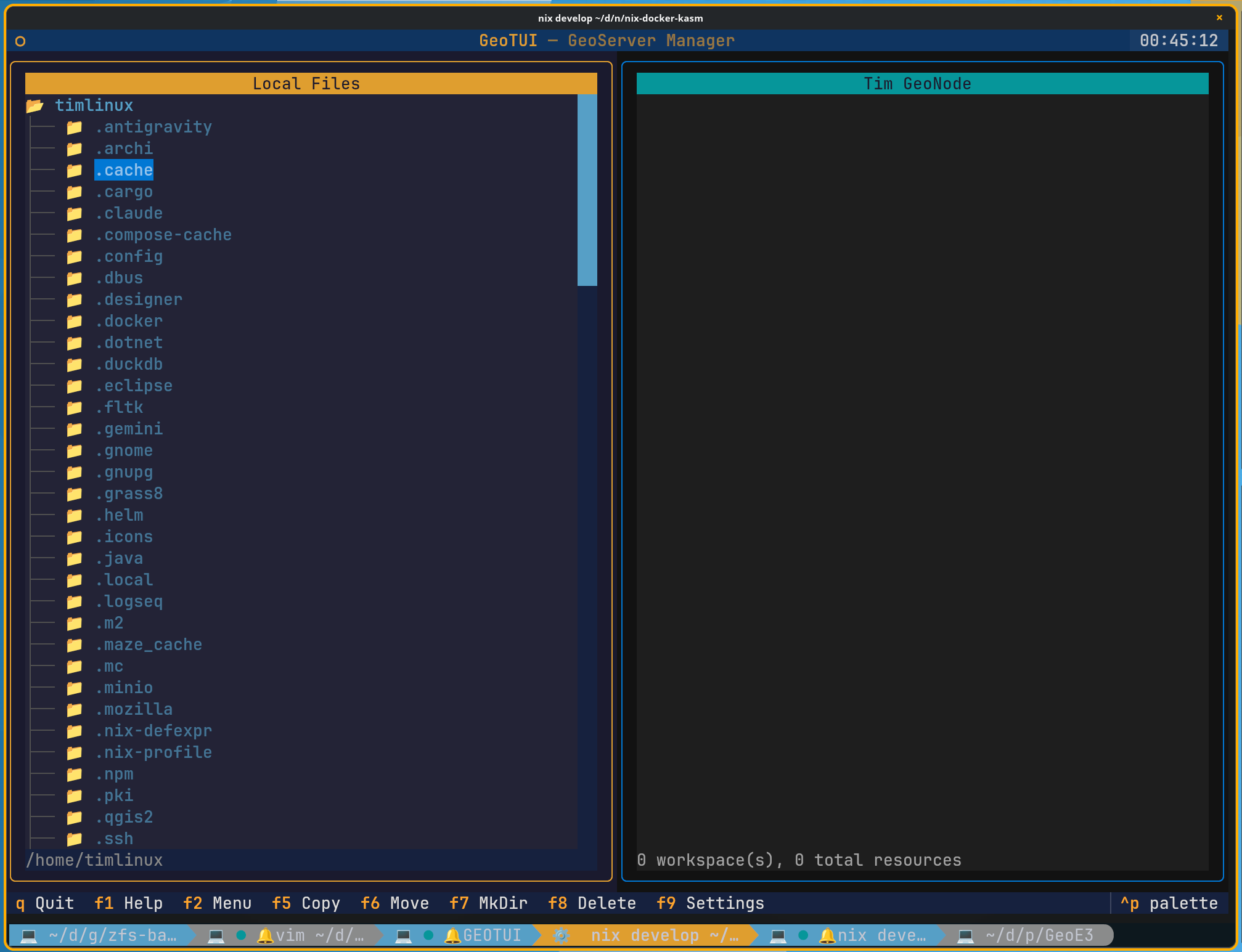Viewport: 1242px width, 952px height.
Task: Select the .maze_cache folder
Action: (149, 645)
